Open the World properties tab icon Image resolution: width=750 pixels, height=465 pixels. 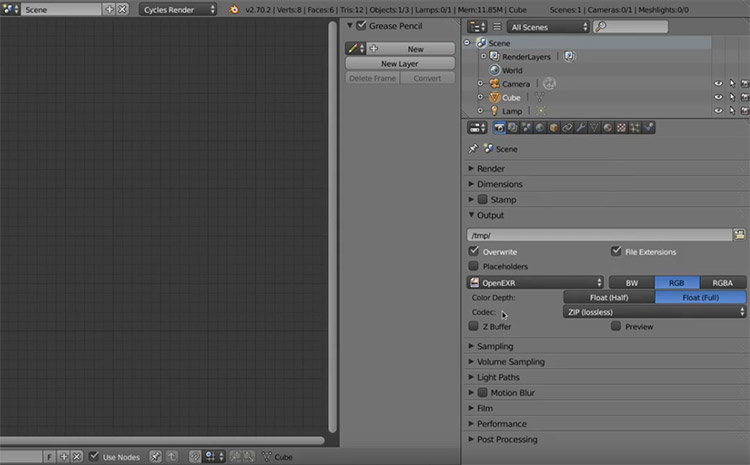(540, 128)
